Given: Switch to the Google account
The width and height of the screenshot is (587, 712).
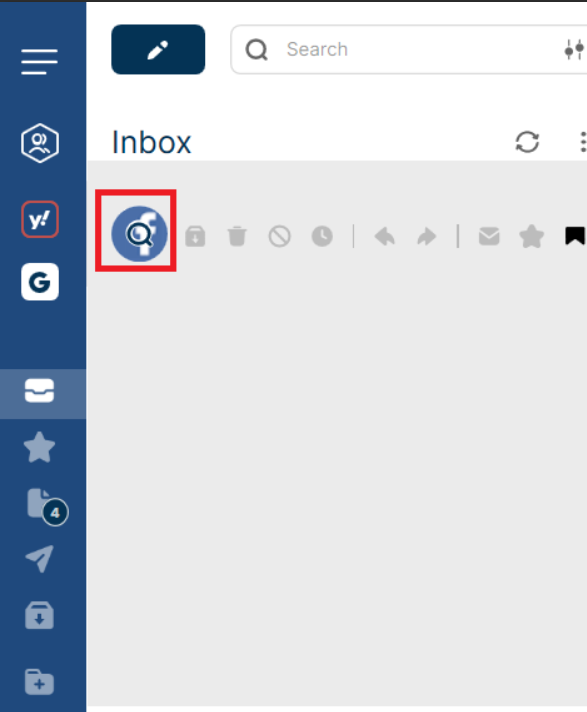Looking at the screenshot, I should point(40,282).
